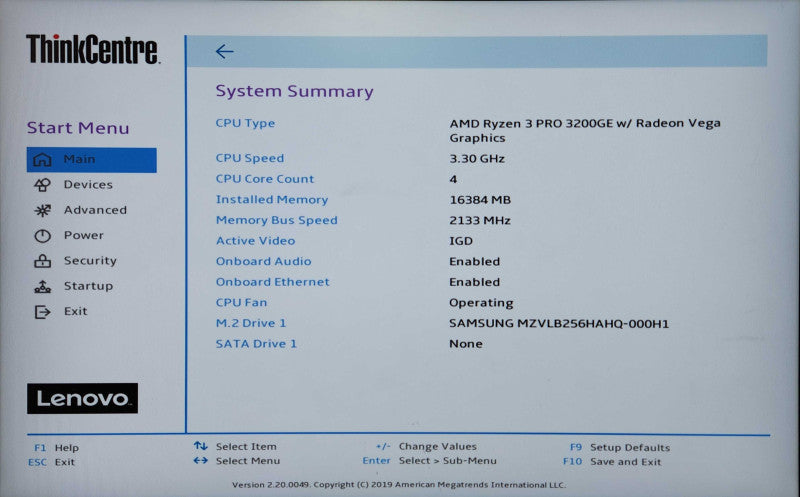
Task: Click None next to SATA Drive 1
Action: pyautogui.click(x=466, y=344)
